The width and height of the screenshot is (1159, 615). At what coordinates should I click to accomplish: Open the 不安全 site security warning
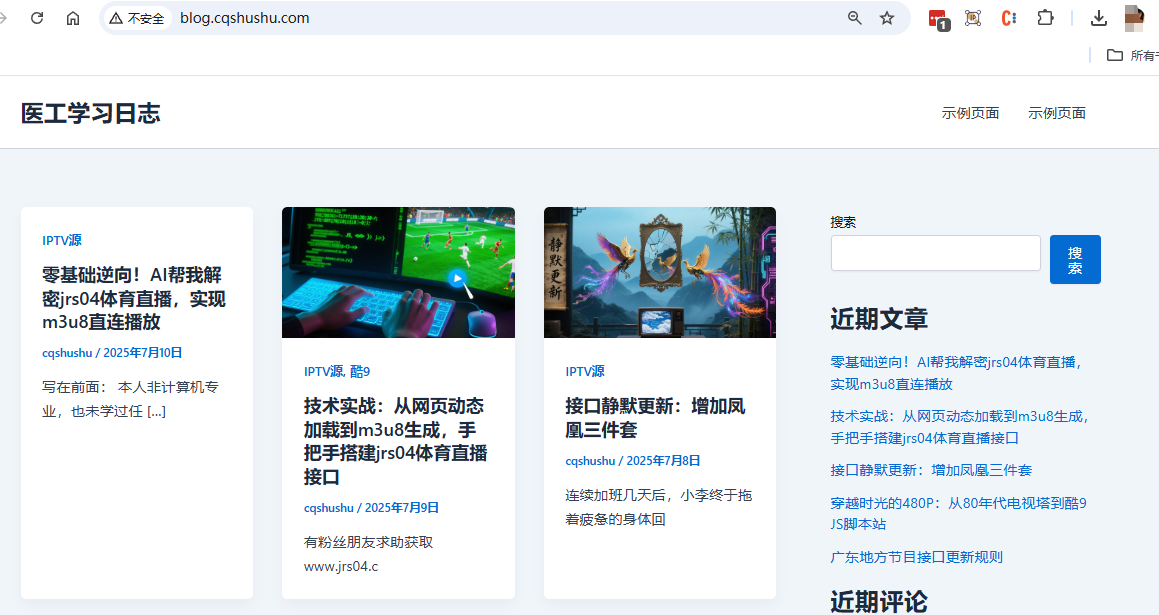[137, 18]
